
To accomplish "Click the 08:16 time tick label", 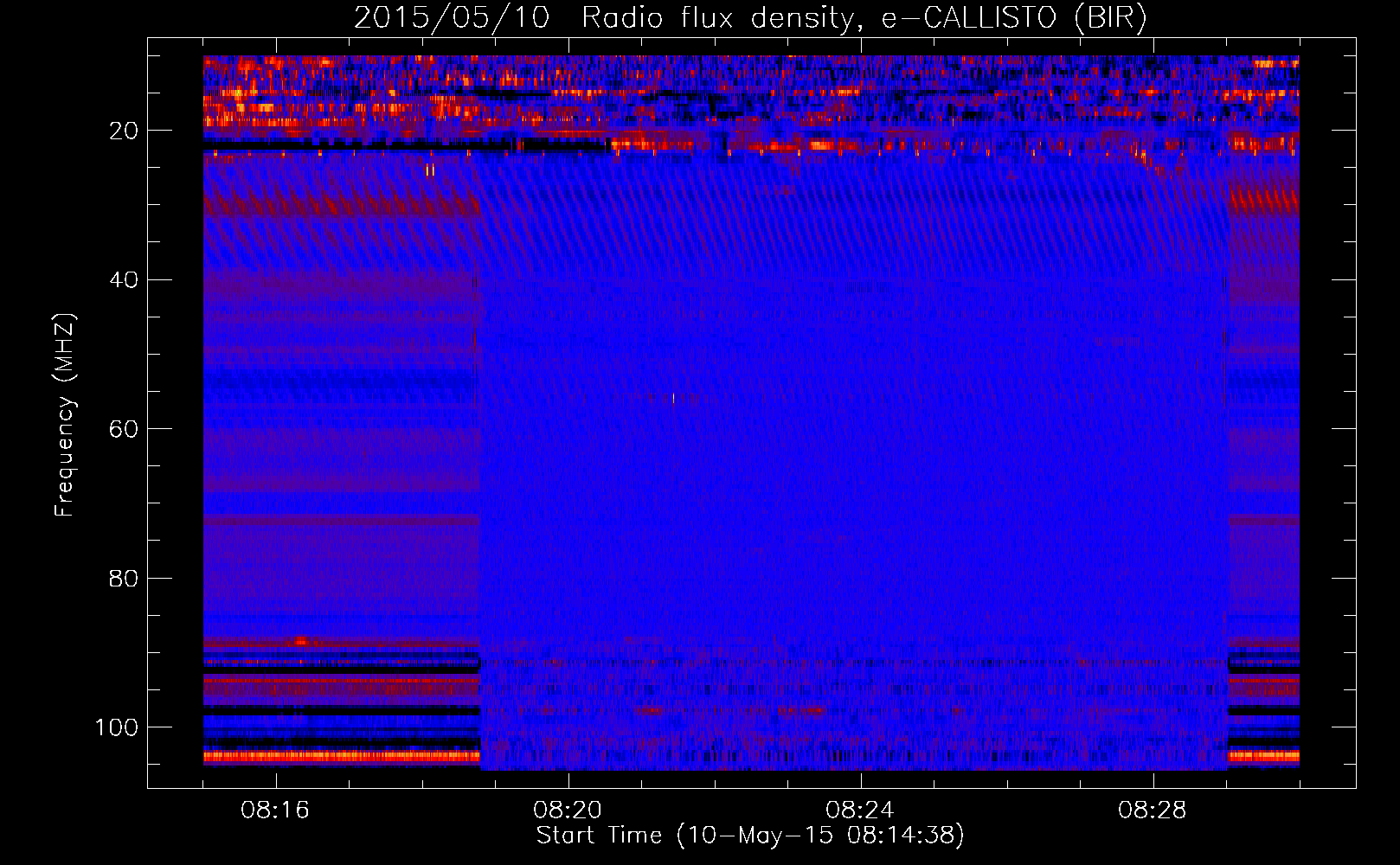I will click(x=275, y=811).
